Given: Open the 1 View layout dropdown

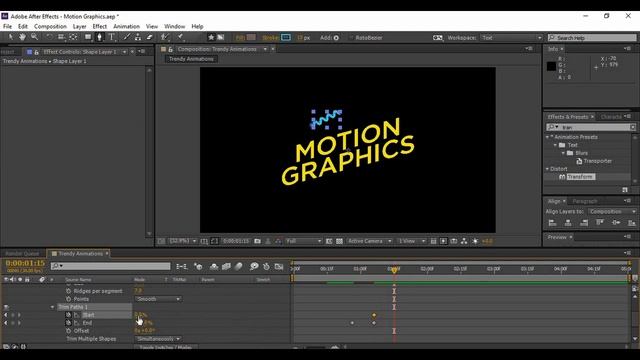Looking at the screenshot, I should (x=411, y=241).
